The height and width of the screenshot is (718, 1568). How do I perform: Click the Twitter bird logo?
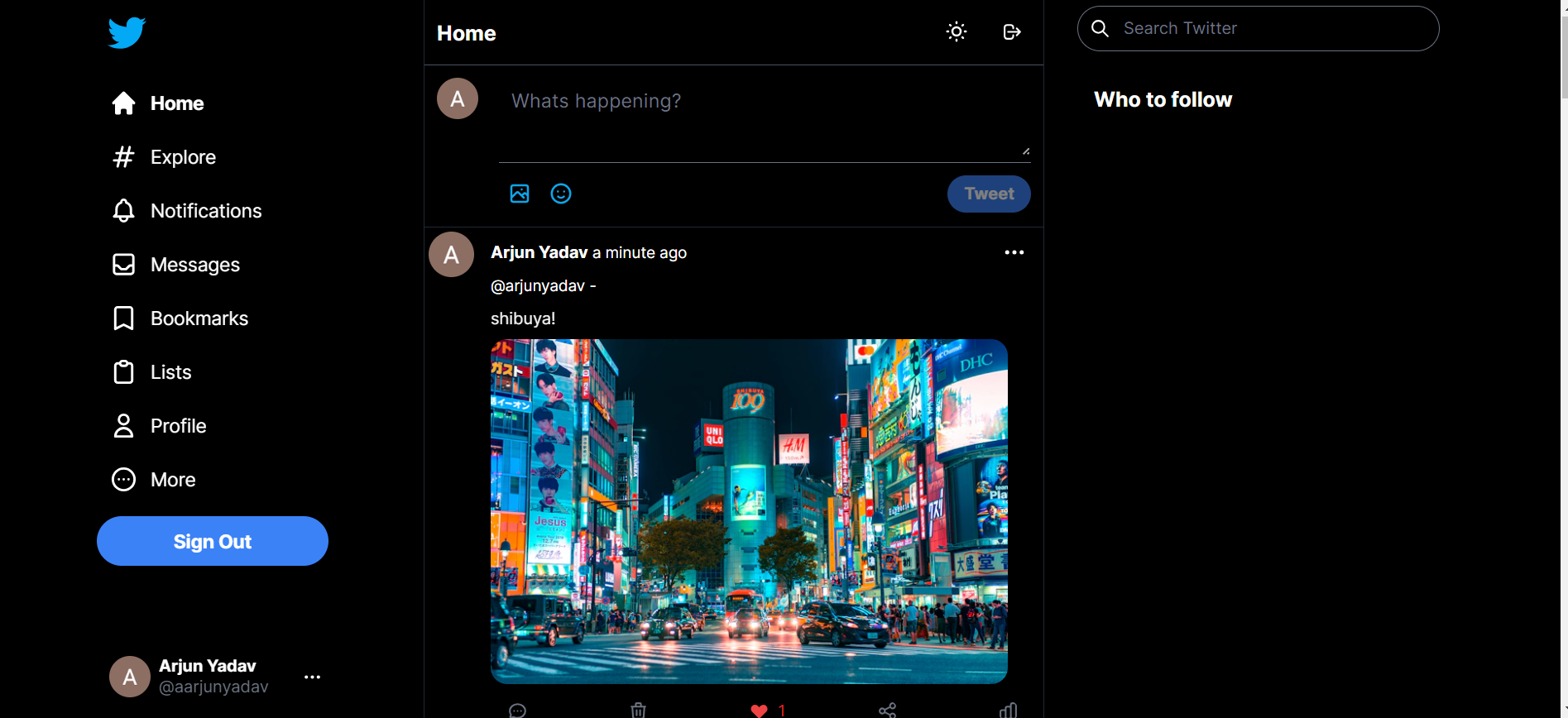pyautogui.click(x=127, y=33)
